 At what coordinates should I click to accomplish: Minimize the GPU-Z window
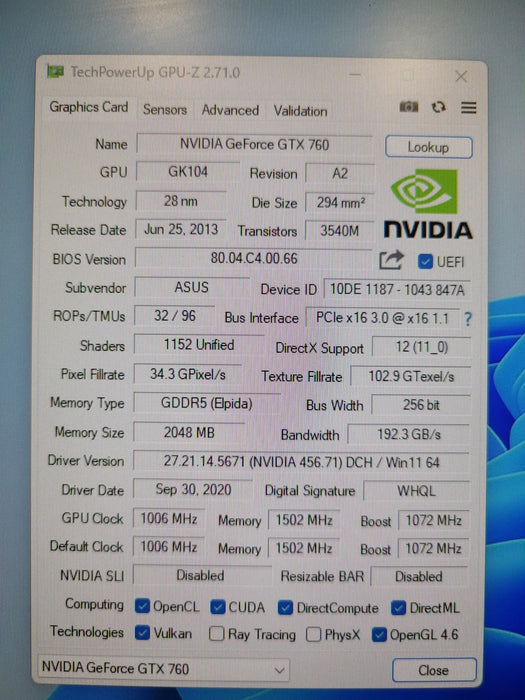[355, 74]
